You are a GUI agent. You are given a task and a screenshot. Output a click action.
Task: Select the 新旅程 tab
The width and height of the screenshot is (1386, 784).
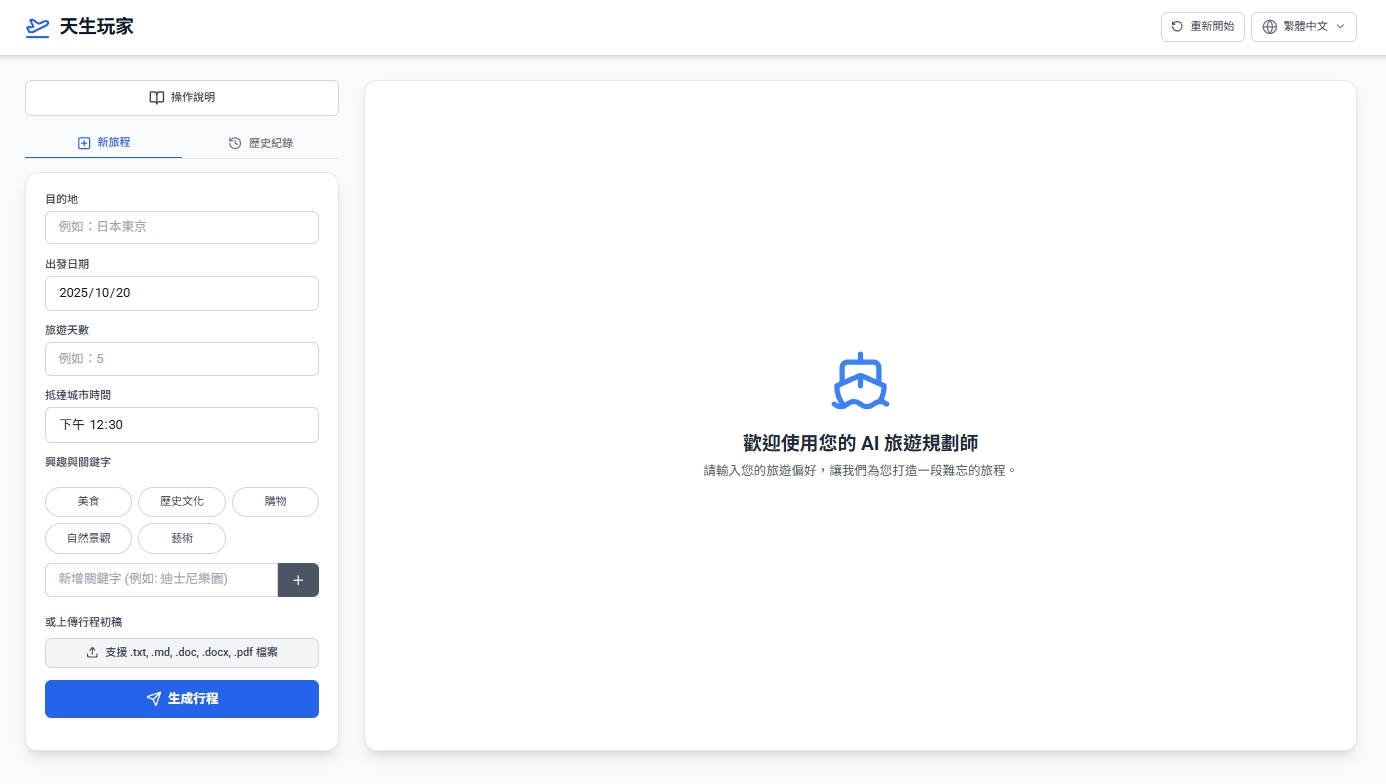coord(104,143)
